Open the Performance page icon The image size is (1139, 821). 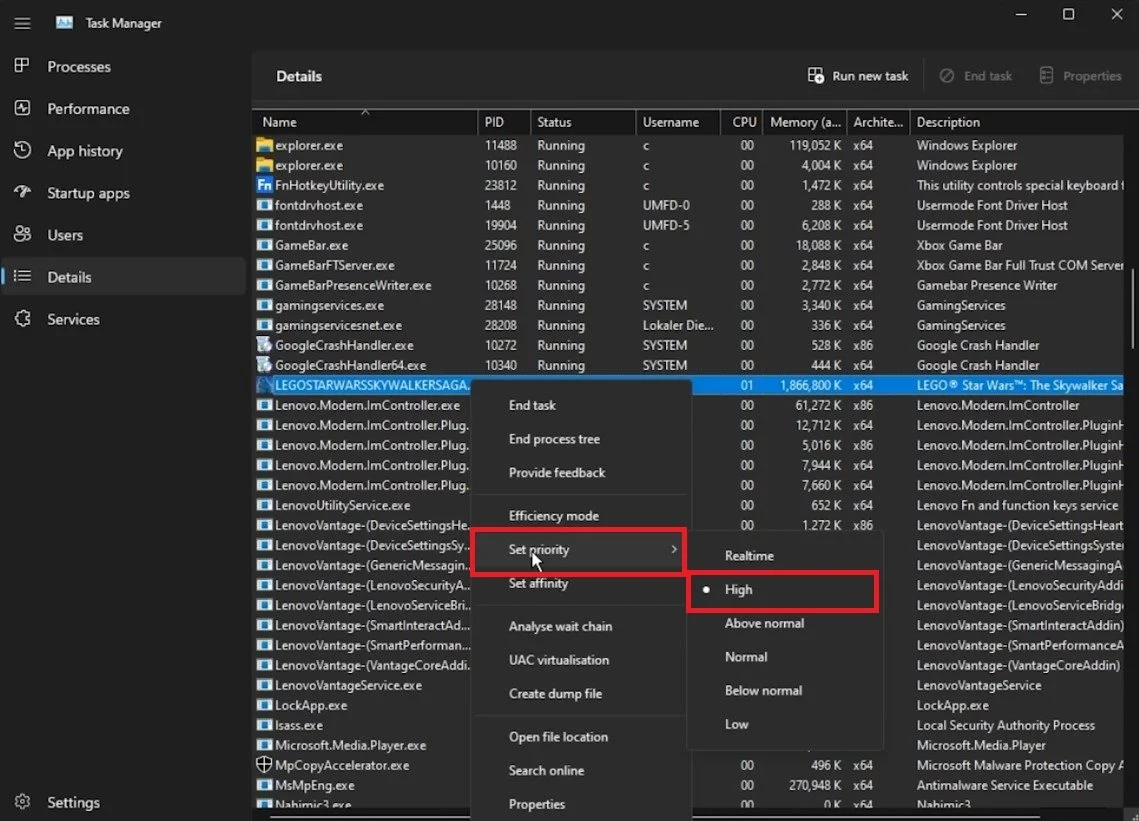point(22,108)
